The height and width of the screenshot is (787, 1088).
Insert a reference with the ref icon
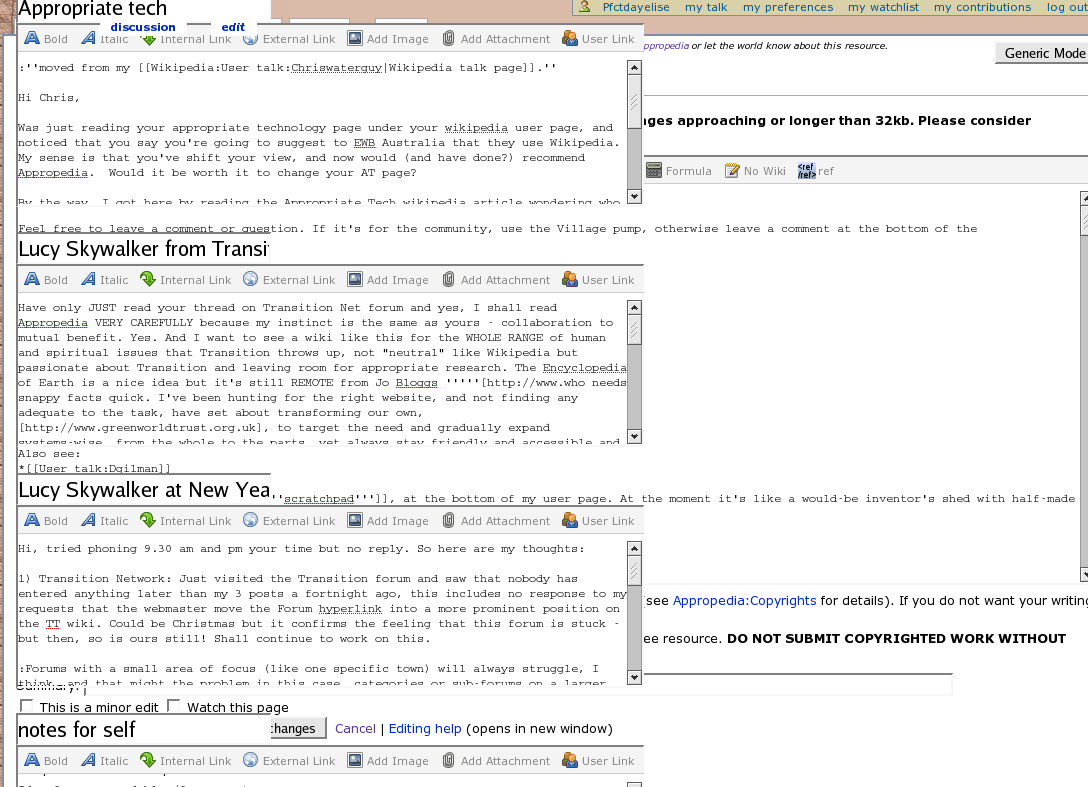806,171
